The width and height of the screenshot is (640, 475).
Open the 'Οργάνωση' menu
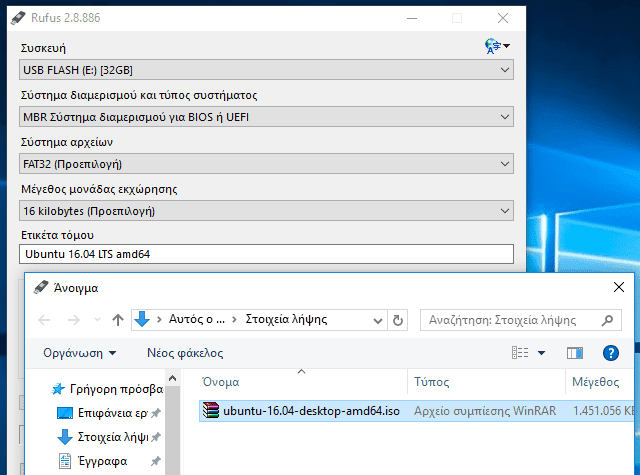tap(80, 353)
